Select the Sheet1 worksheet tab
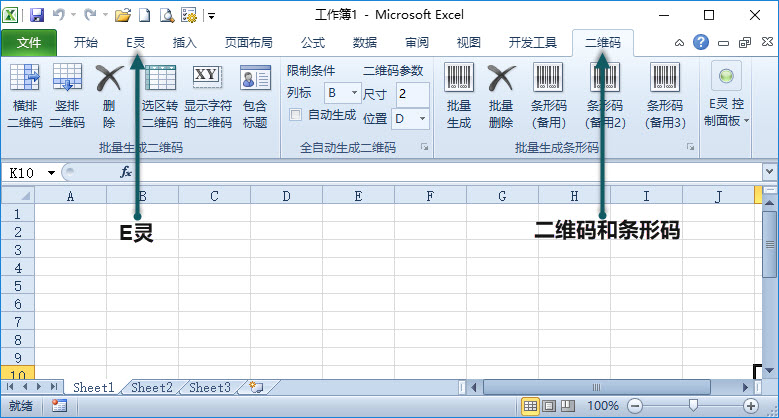 coord(93,387)
